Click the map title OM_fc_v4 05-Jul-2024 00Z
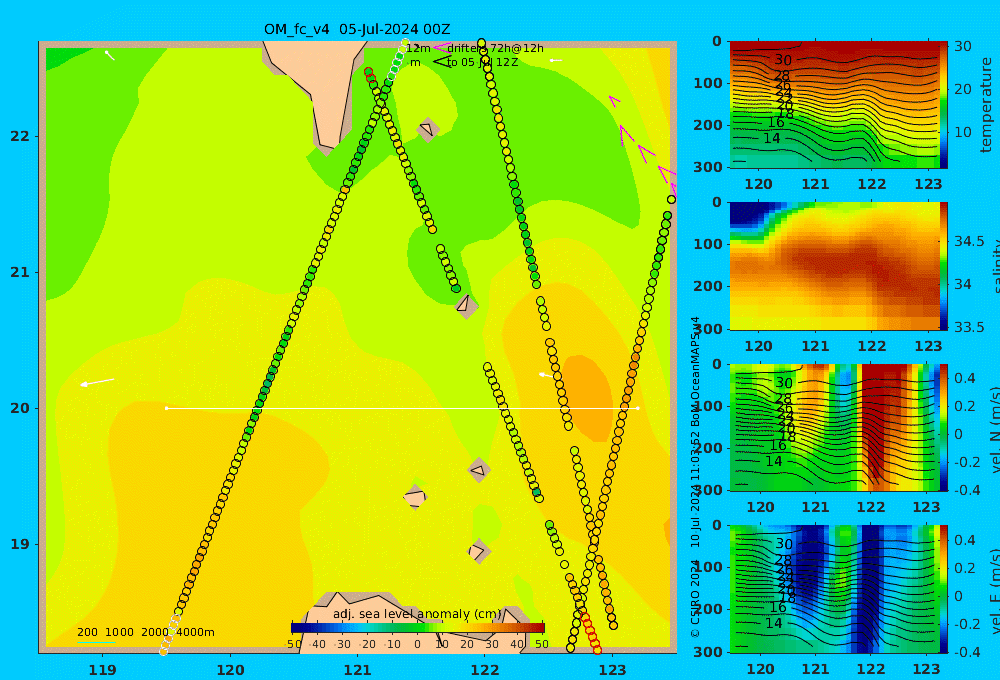Image resolution: width=1000 pixels, height=680 pixels. point(357,29)
